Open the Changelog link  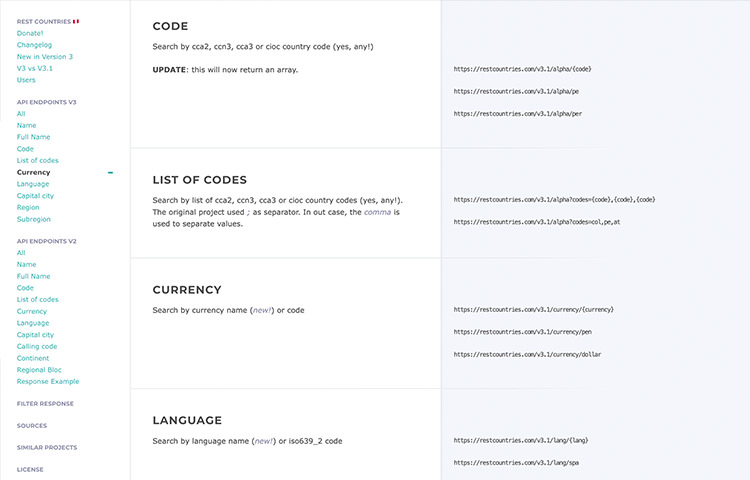(x=34, y=45)
